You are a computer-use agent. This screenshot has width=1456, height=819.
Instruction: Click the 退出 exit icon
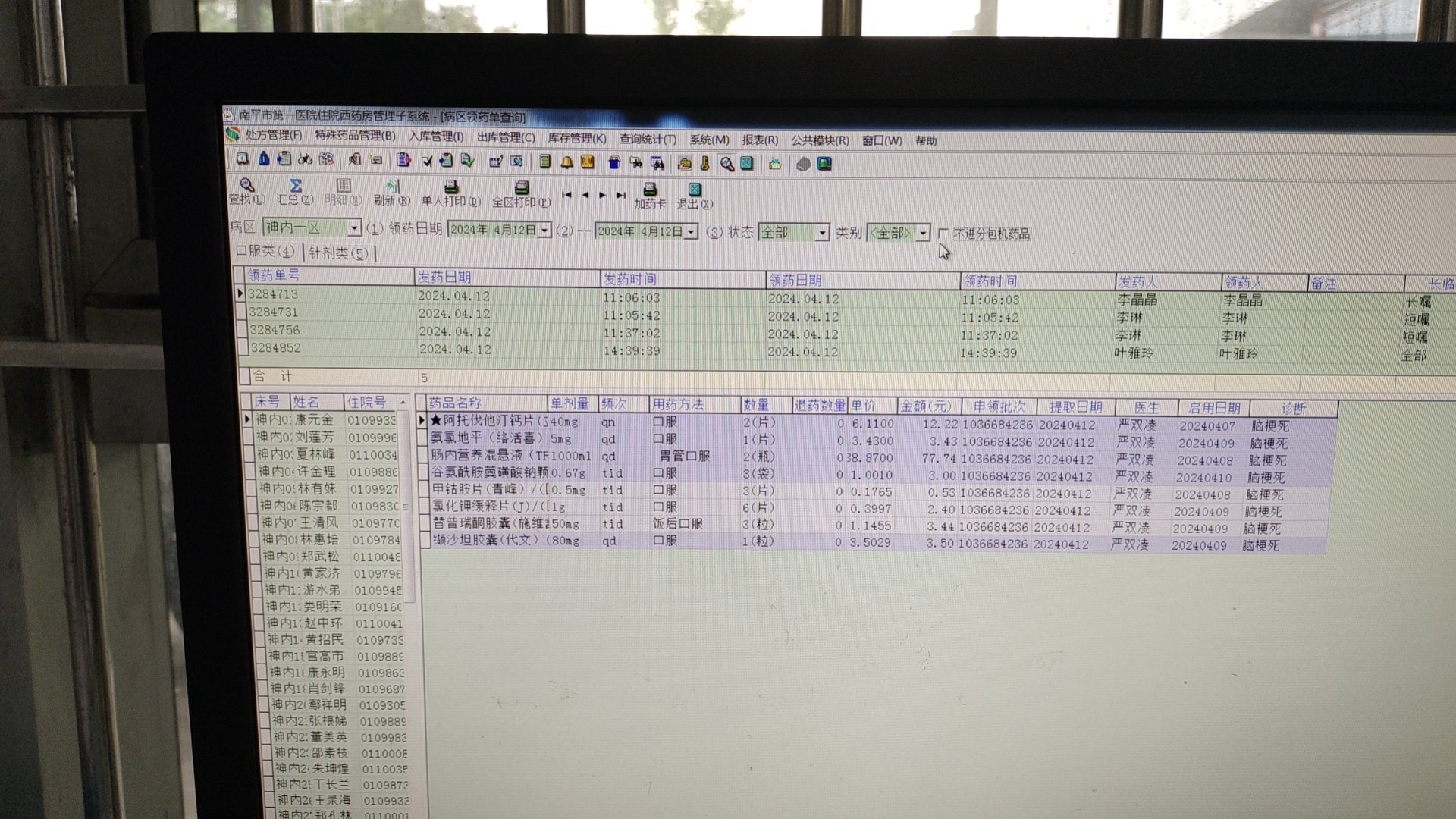tap(695, 190)
